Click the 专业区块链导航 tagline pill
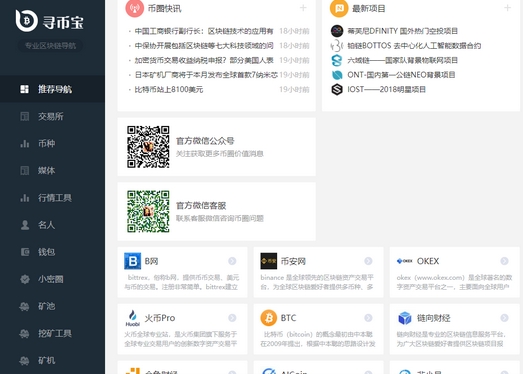 pos(50,46)
